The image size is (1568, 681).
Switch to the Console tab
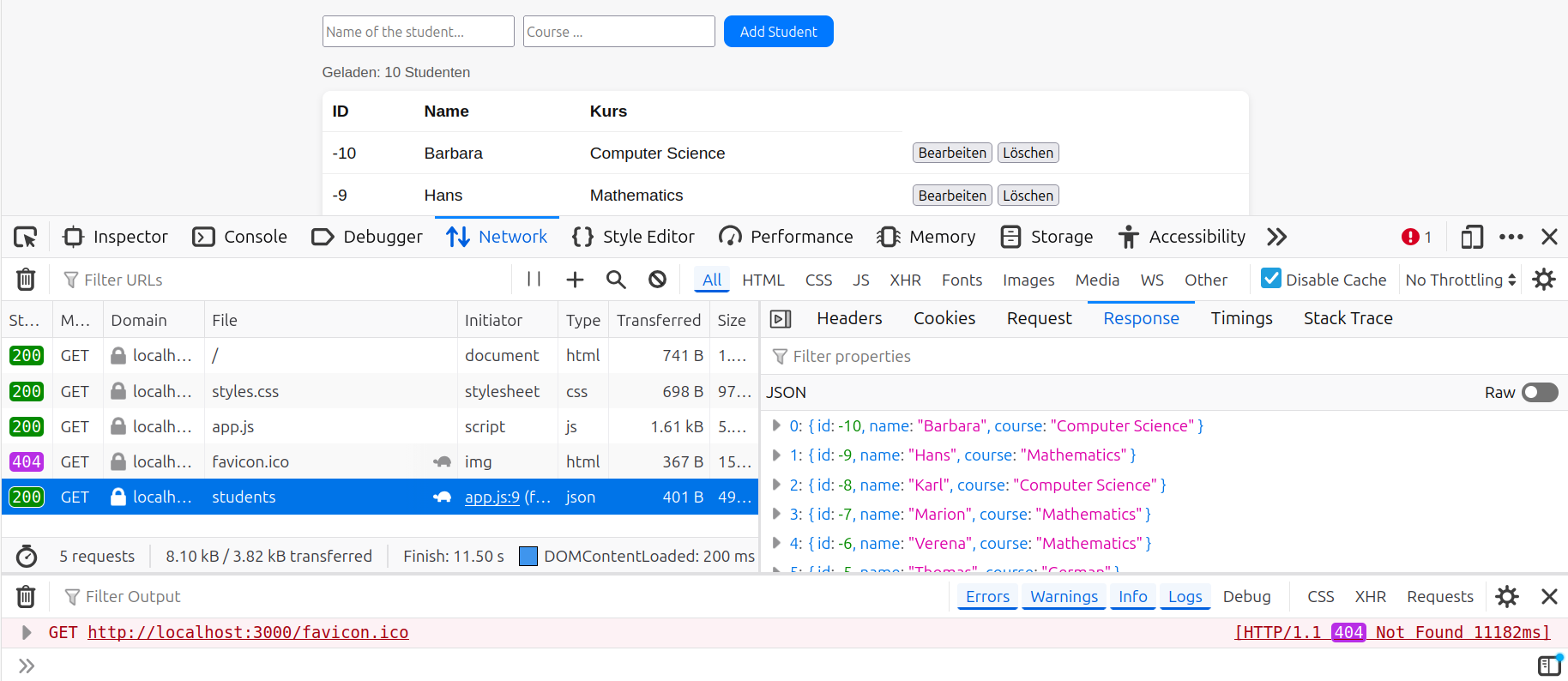(x=240, y=237)
